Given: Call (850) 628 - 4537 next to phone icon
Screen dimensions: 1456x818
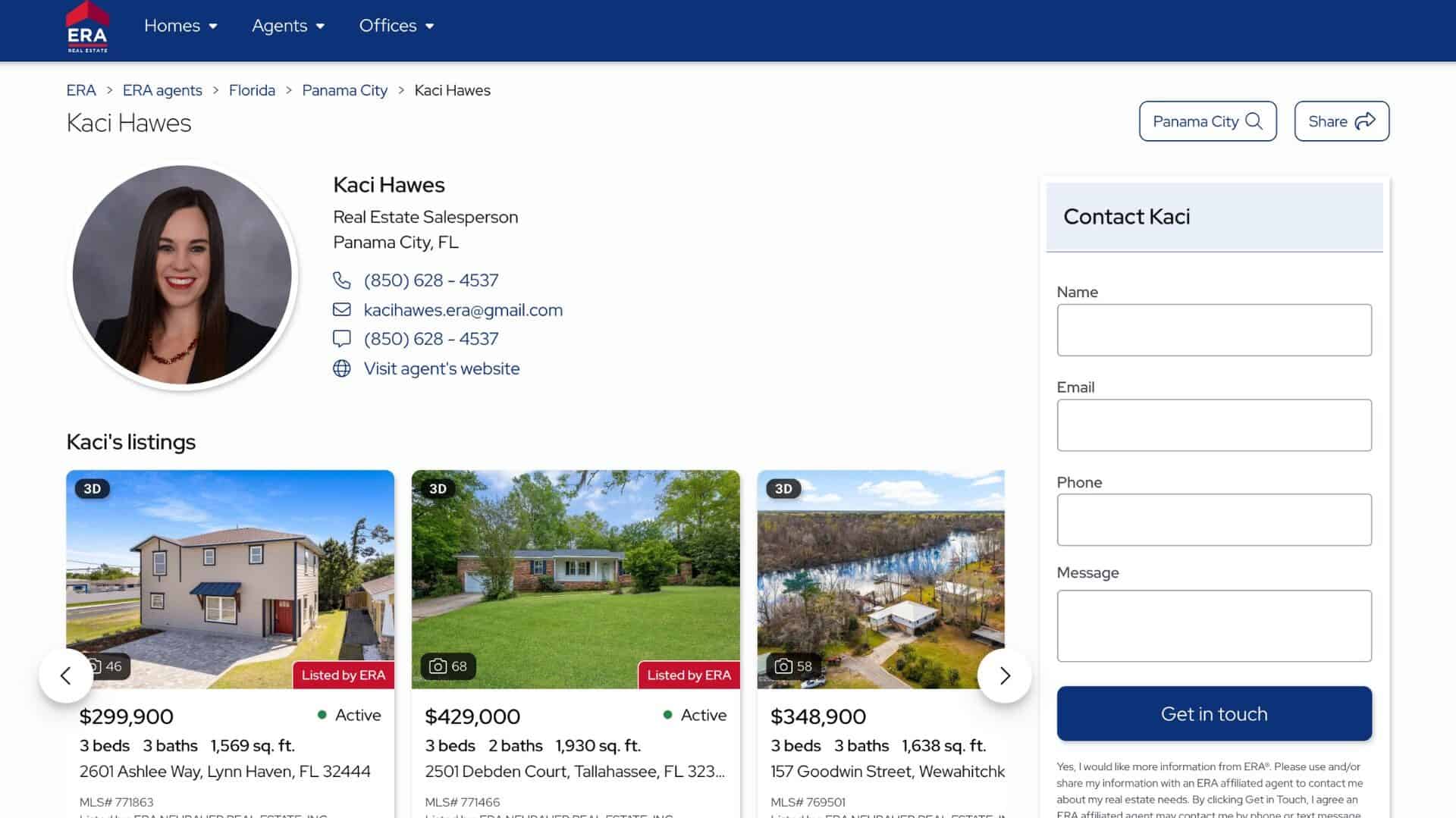Looking at the screenshot, I should [x=431, y=281].
